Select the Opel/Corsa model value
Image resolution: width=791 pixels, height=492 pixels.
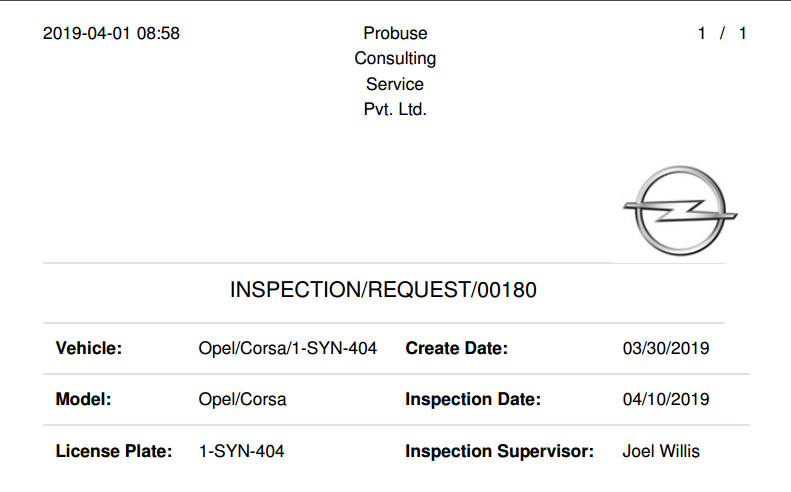tap(242, 399)
